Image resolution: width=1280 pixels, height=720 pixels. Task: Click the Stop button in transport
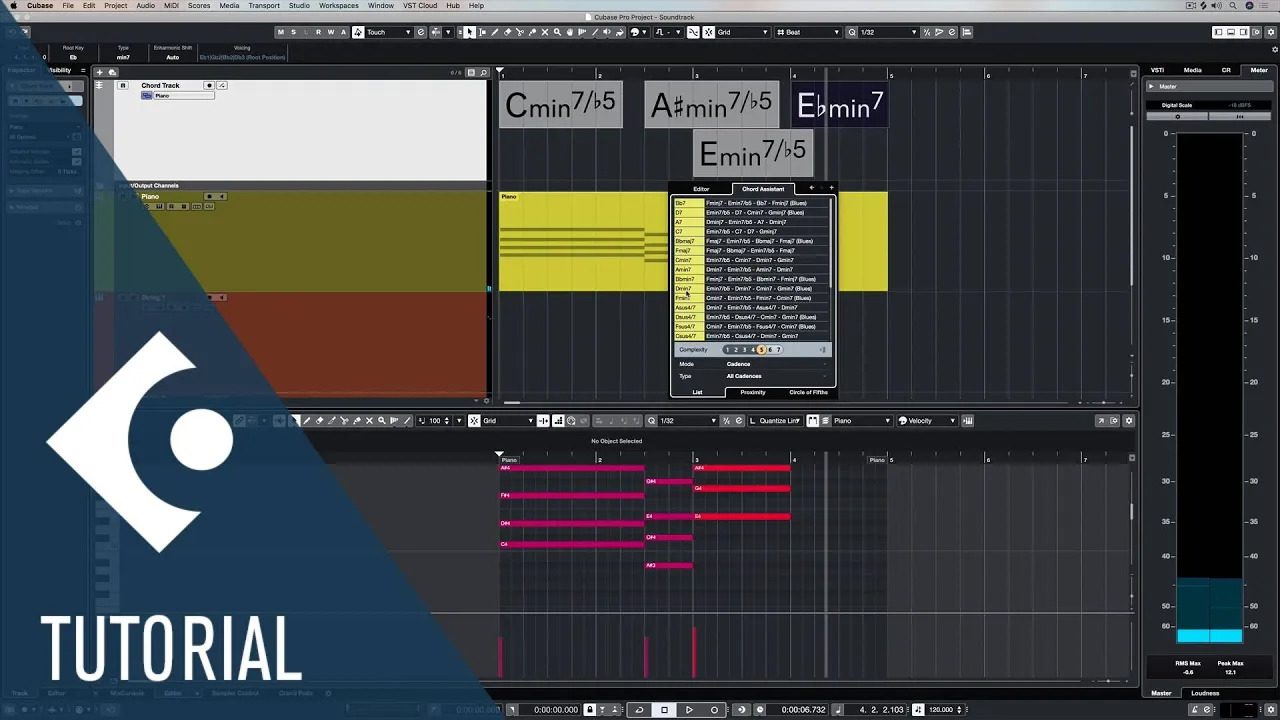[664, 710]
